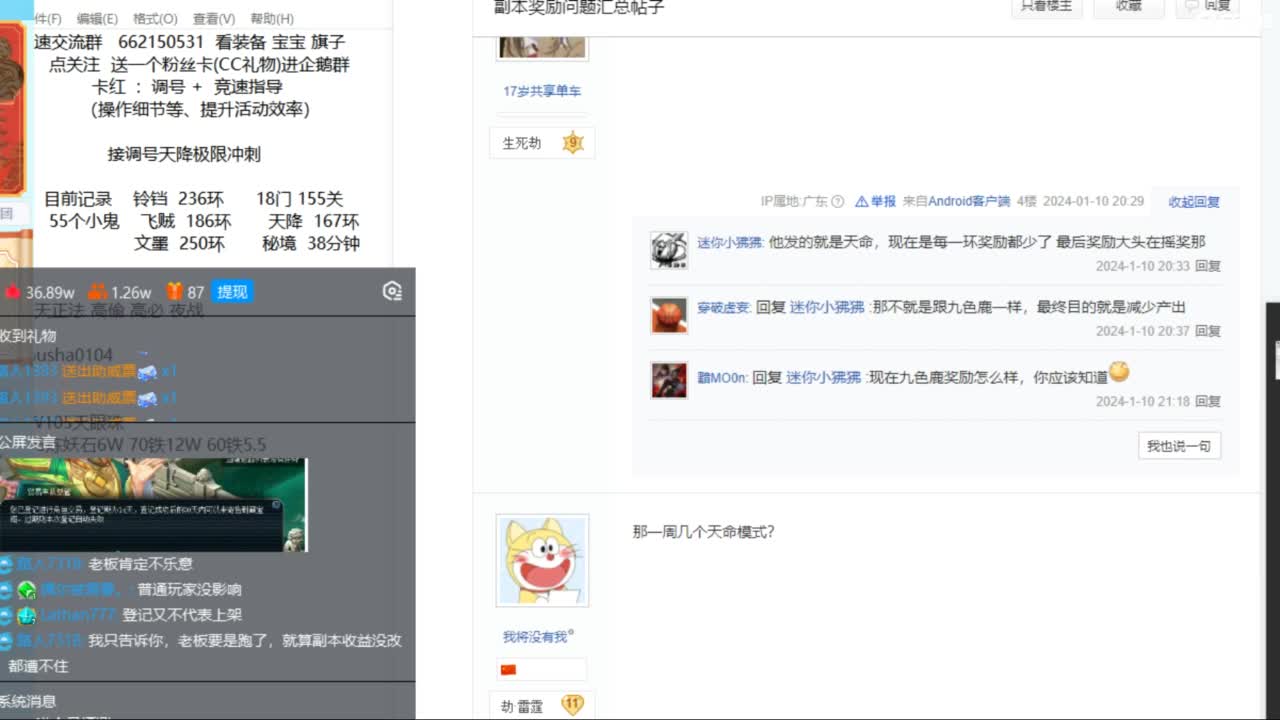Viewport: 1280px width, 720px height.
Task: Click the speech-bubble 回复 icon at top right
Action: point(1192,6)
